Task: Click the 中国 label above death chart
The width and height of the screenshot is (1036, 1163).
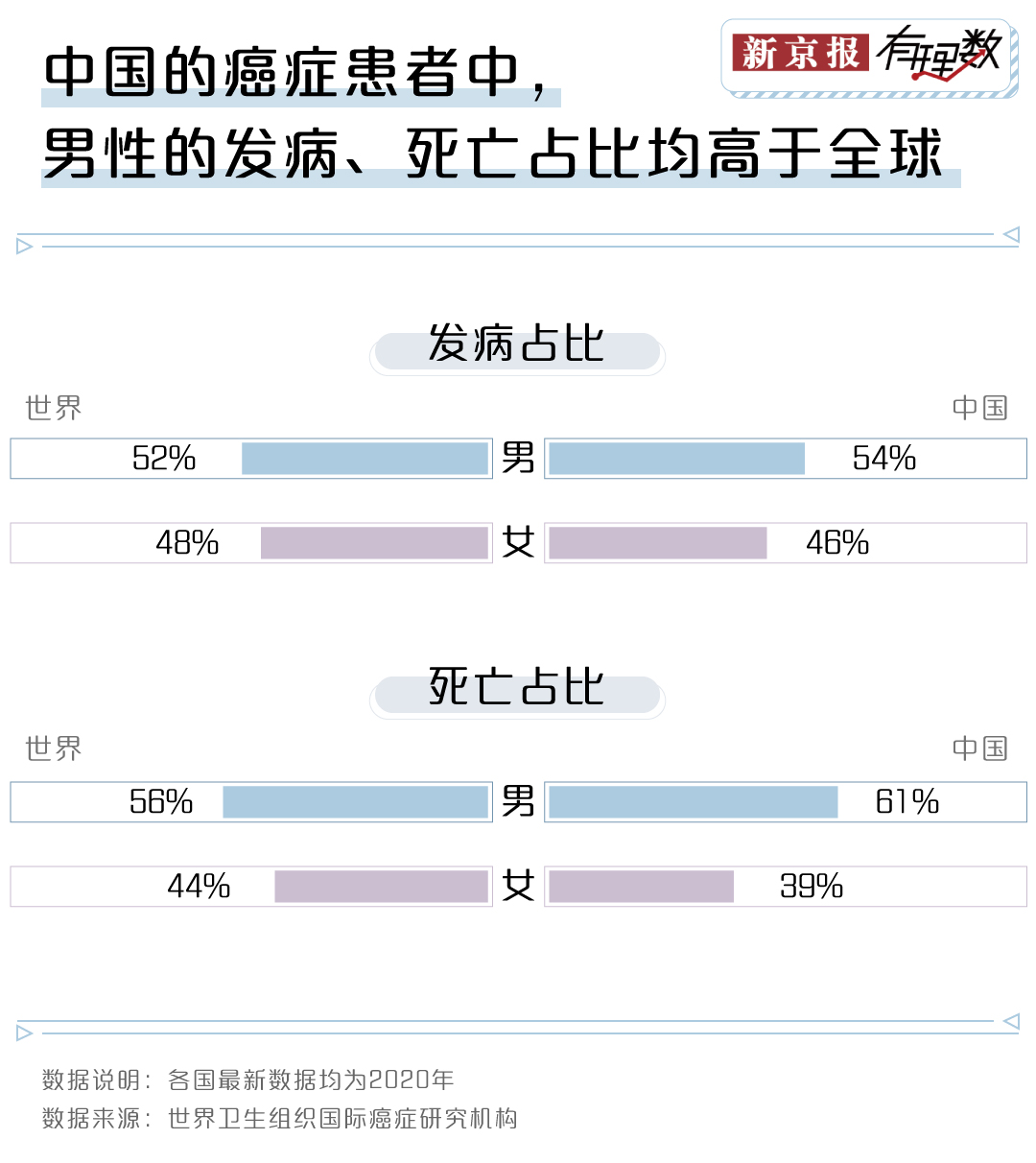Action: click(980, 748)
